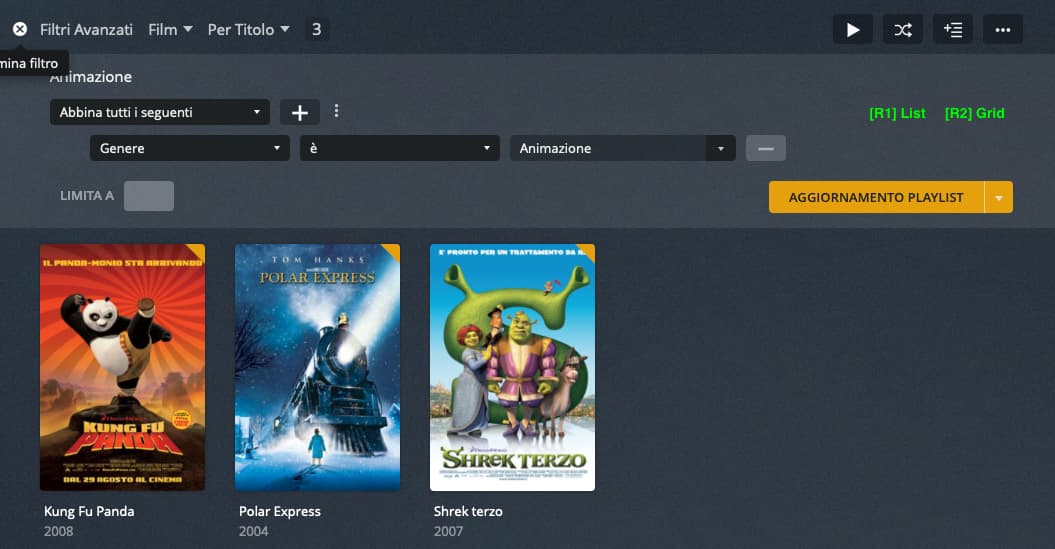The image size is (1055, 549).
Task: Click the LIMITA A input field
Action: pos(149,196)
